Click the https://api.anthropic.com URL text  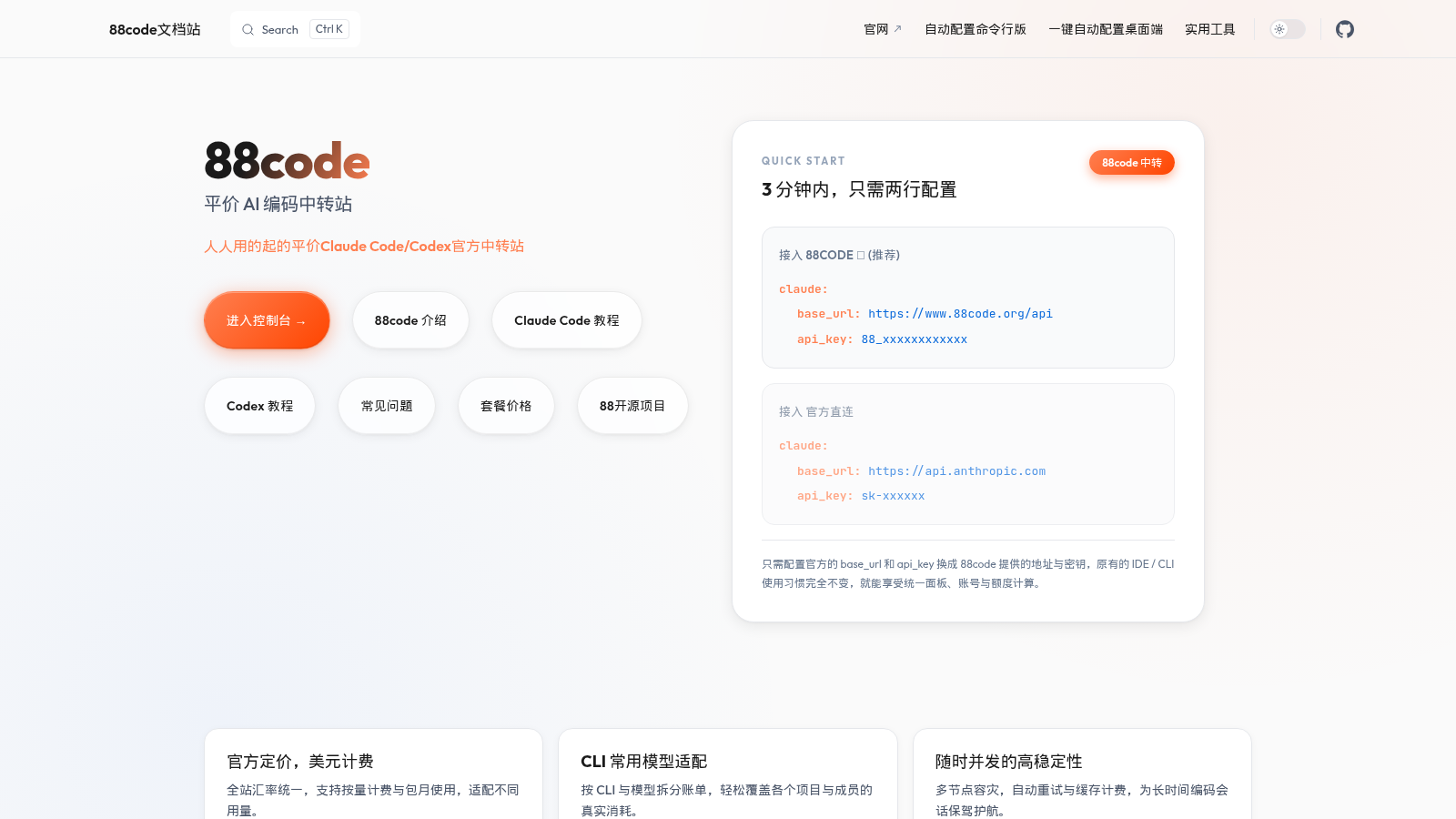[x=956, y=471]
